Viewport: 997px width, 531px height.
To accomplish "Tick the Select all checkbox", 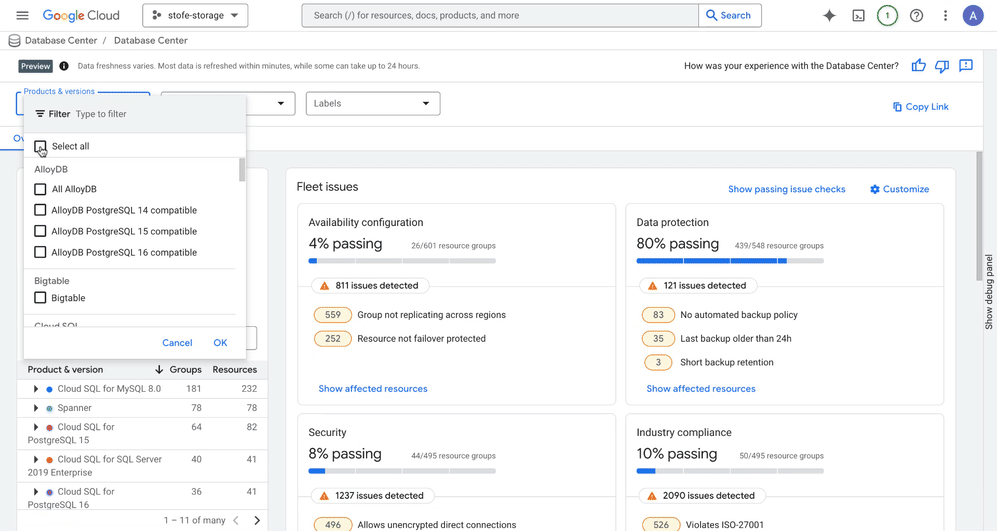I will 40,146.
